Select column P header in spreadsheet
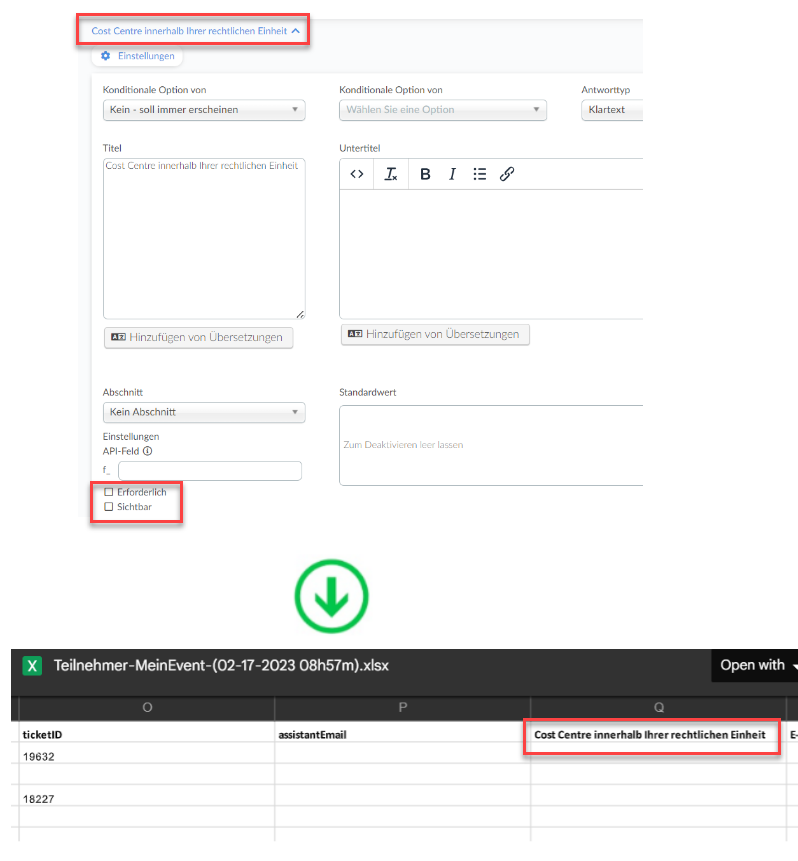The width and height of the screenshot is (798, 861). 403,708
